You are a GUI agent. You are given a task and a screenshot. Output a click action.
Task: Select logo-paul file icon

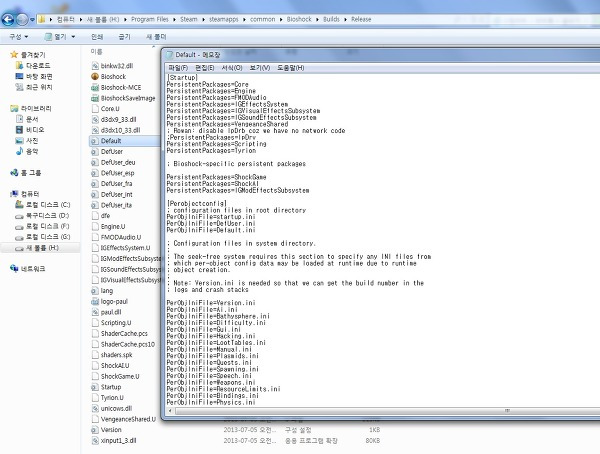pyautogui.click(x=95, y=302)
